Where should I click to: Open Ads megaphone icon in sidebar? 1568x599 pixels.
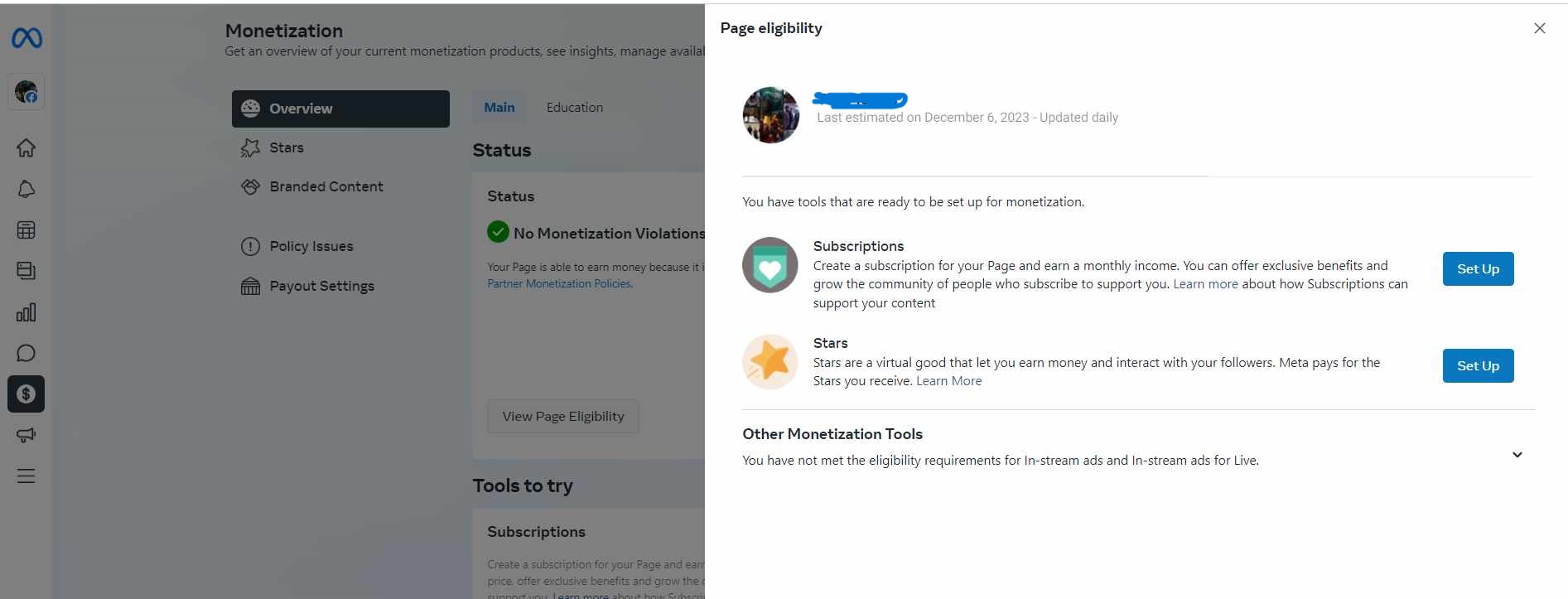[x=27, y=435]
